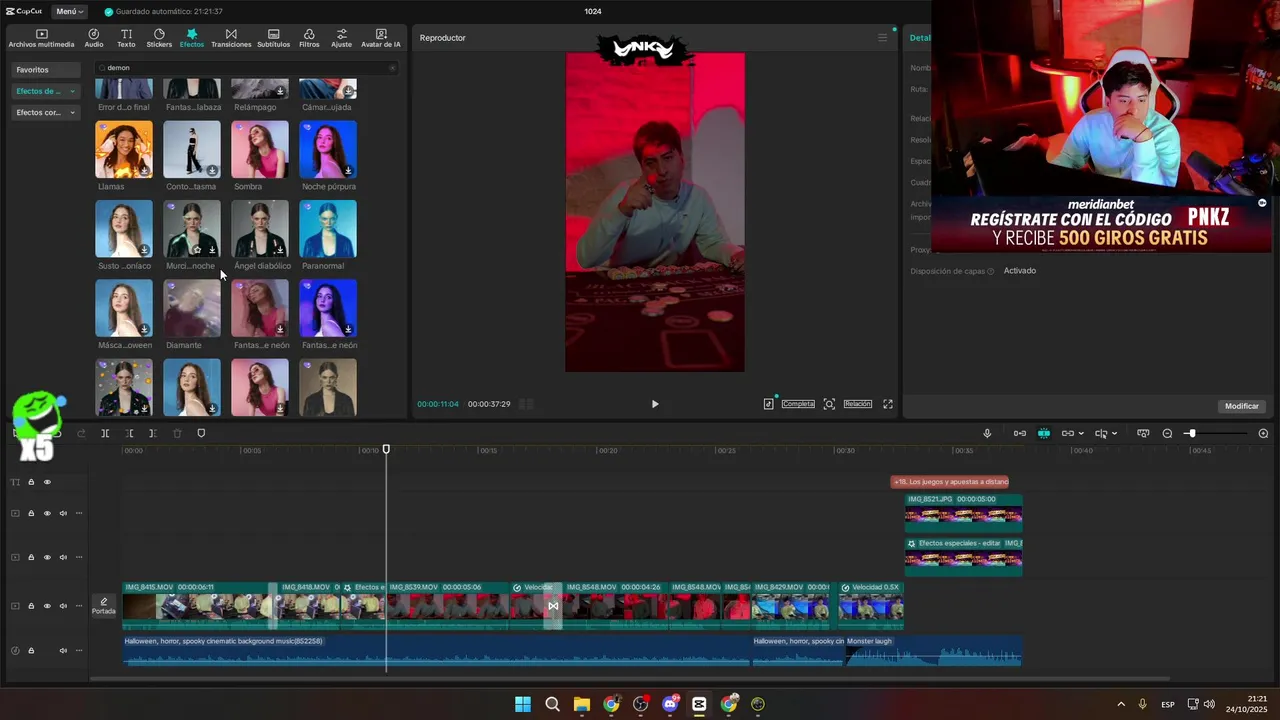Download the Llamas effect

[144, 170]
